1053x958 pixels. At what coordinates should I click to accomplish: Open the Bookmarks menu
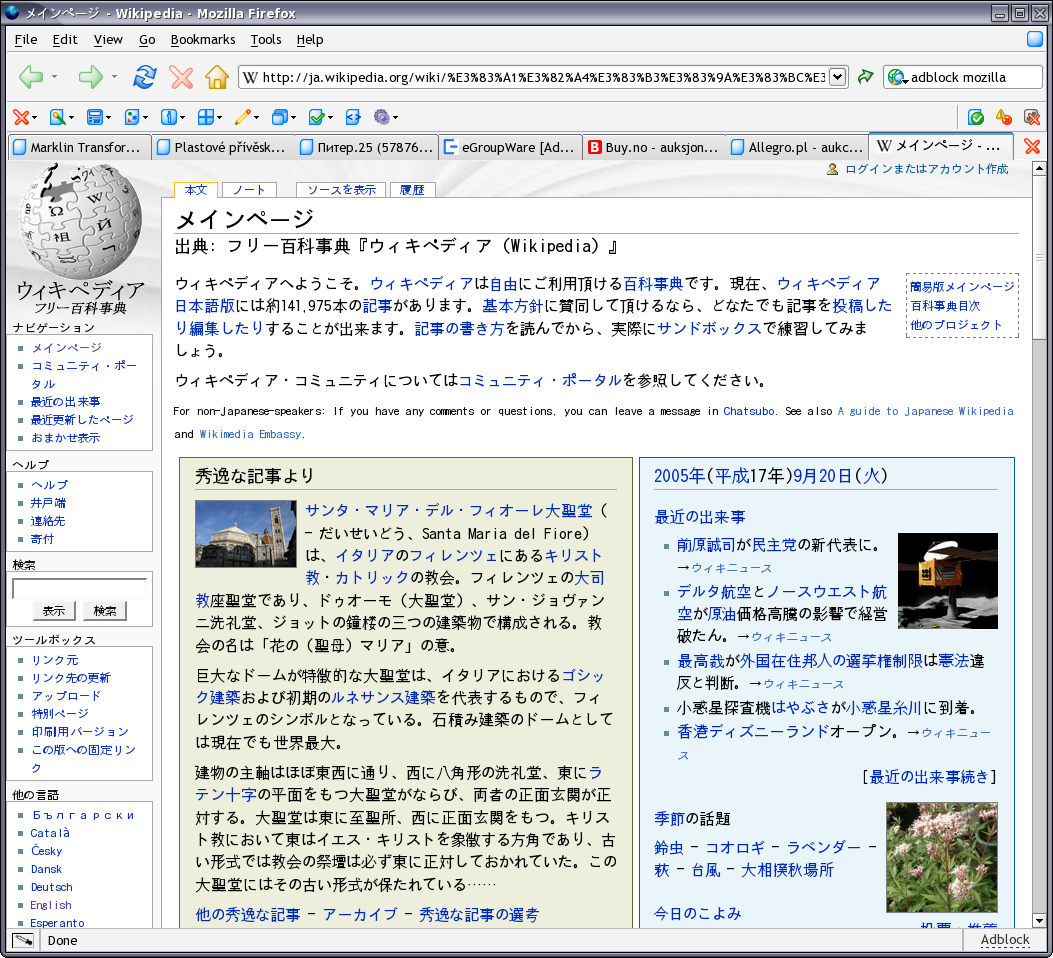pos(203,40)
